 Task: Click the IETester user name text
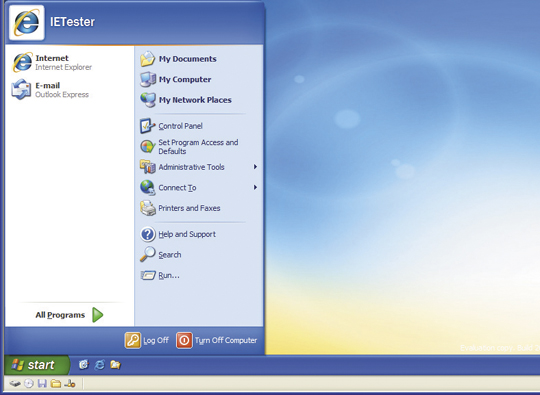pyautogui.click(x=72, y=22)
